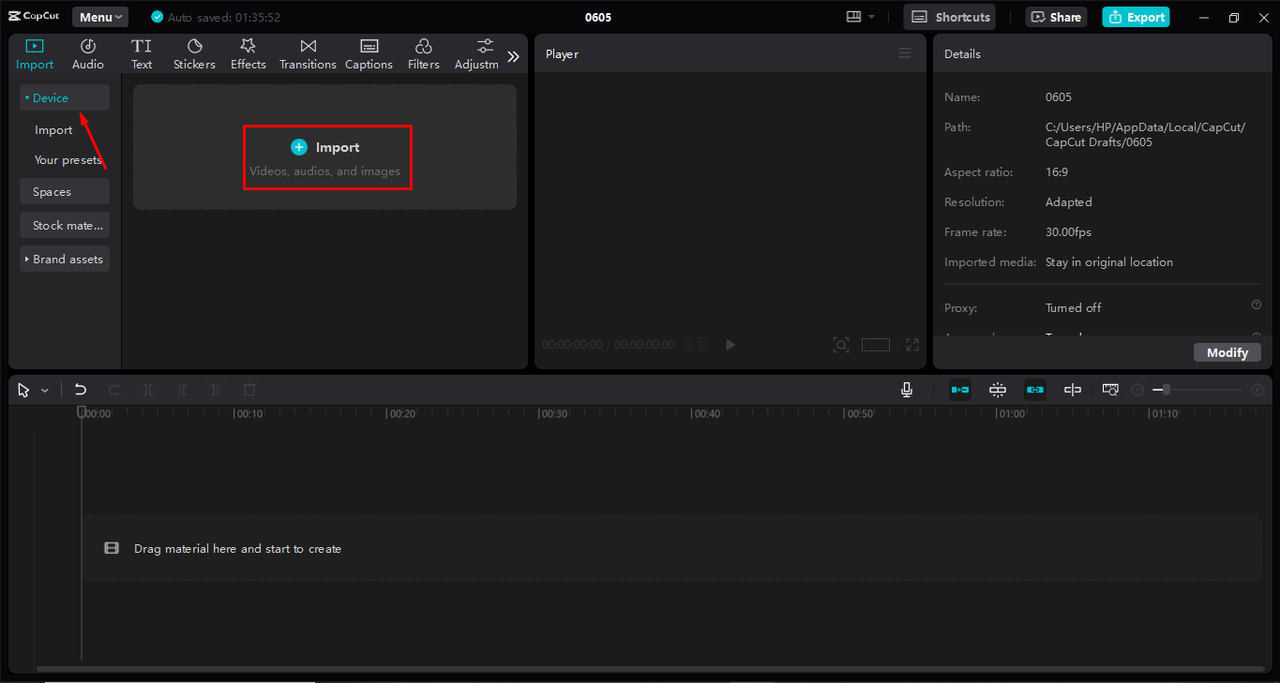Click the delete right trim tool
Image resolution: width=1280 pixels, height=683 pixels.
(216, 390)
